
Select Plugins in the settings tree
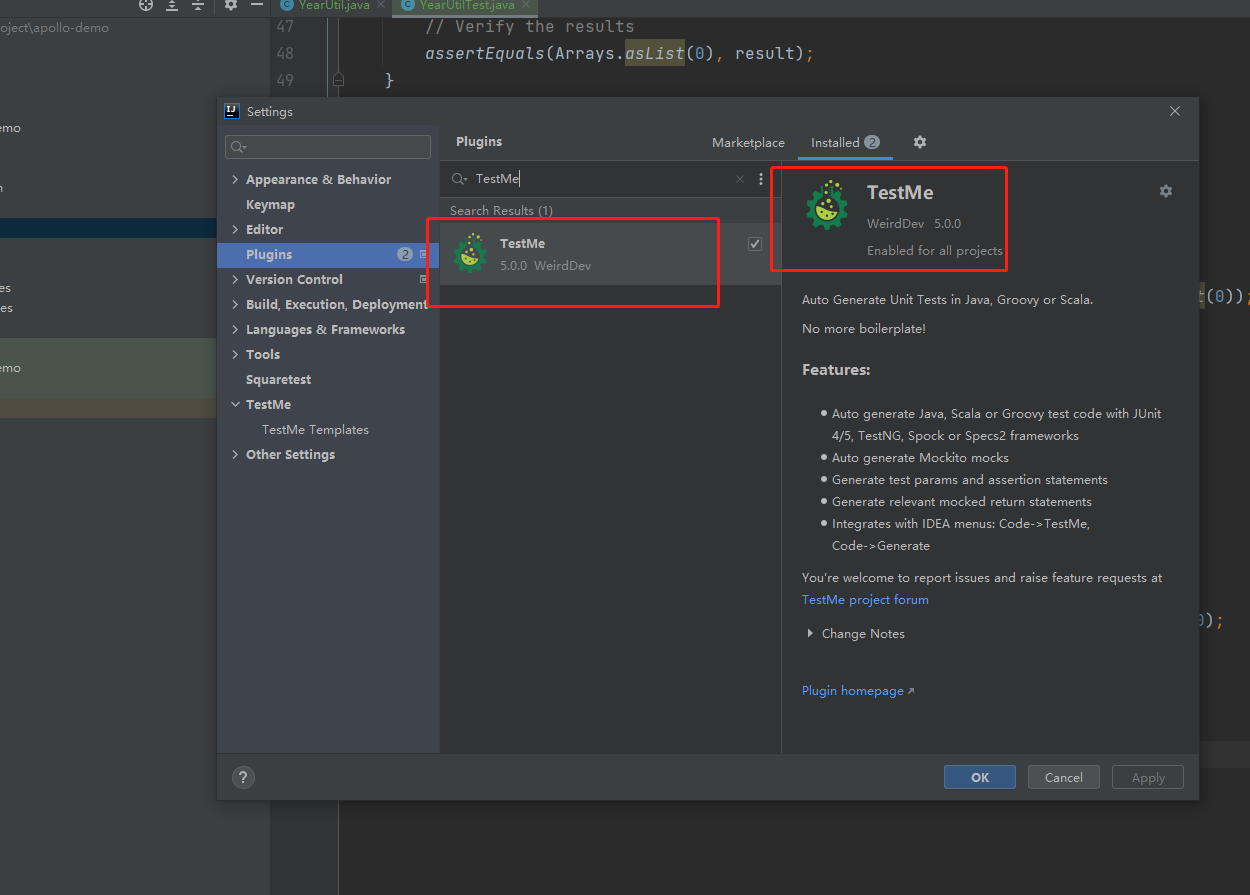pyautogui.click(x=328, y=255)
